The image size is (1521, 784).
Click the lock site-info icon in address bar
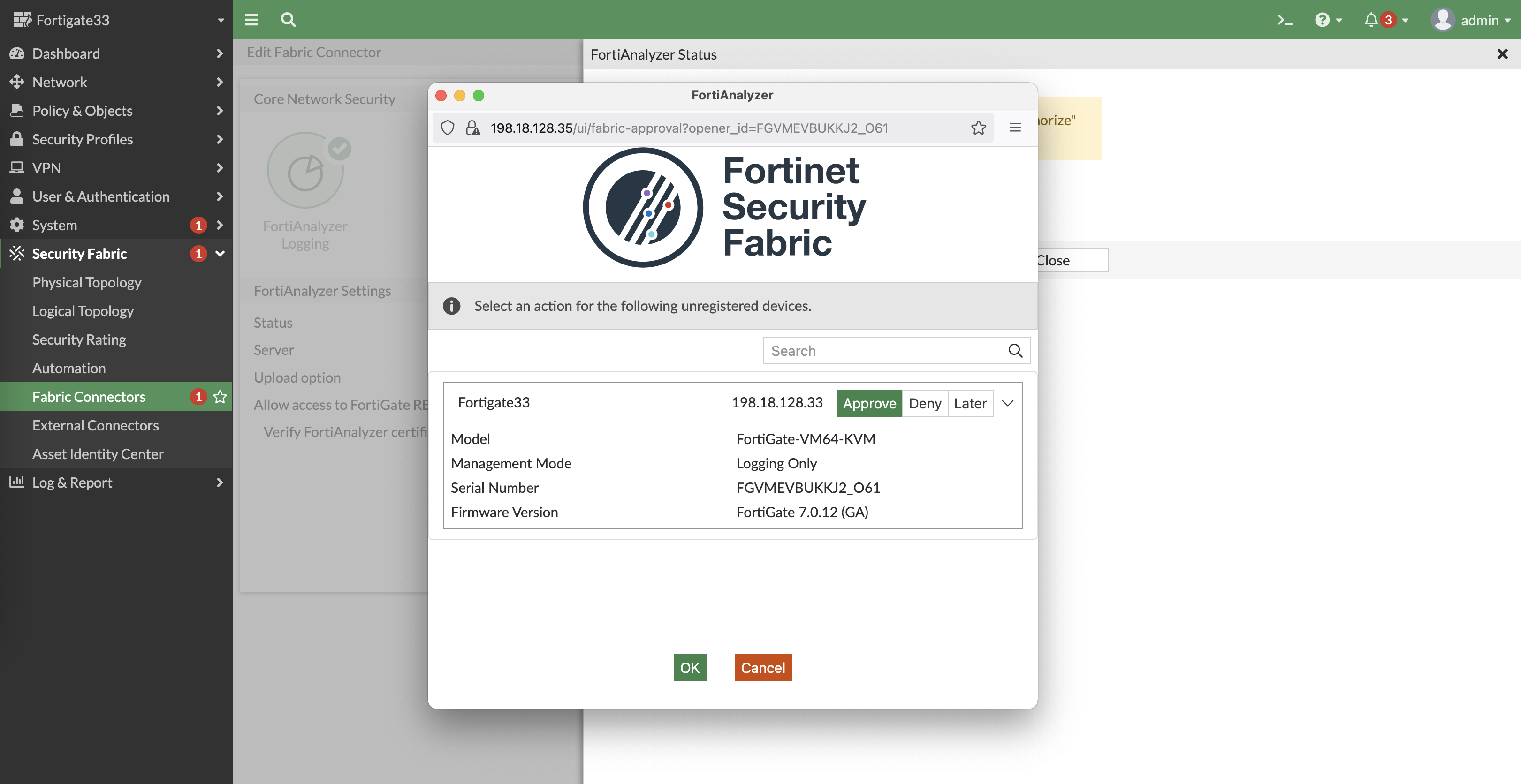tap(472, 128)
